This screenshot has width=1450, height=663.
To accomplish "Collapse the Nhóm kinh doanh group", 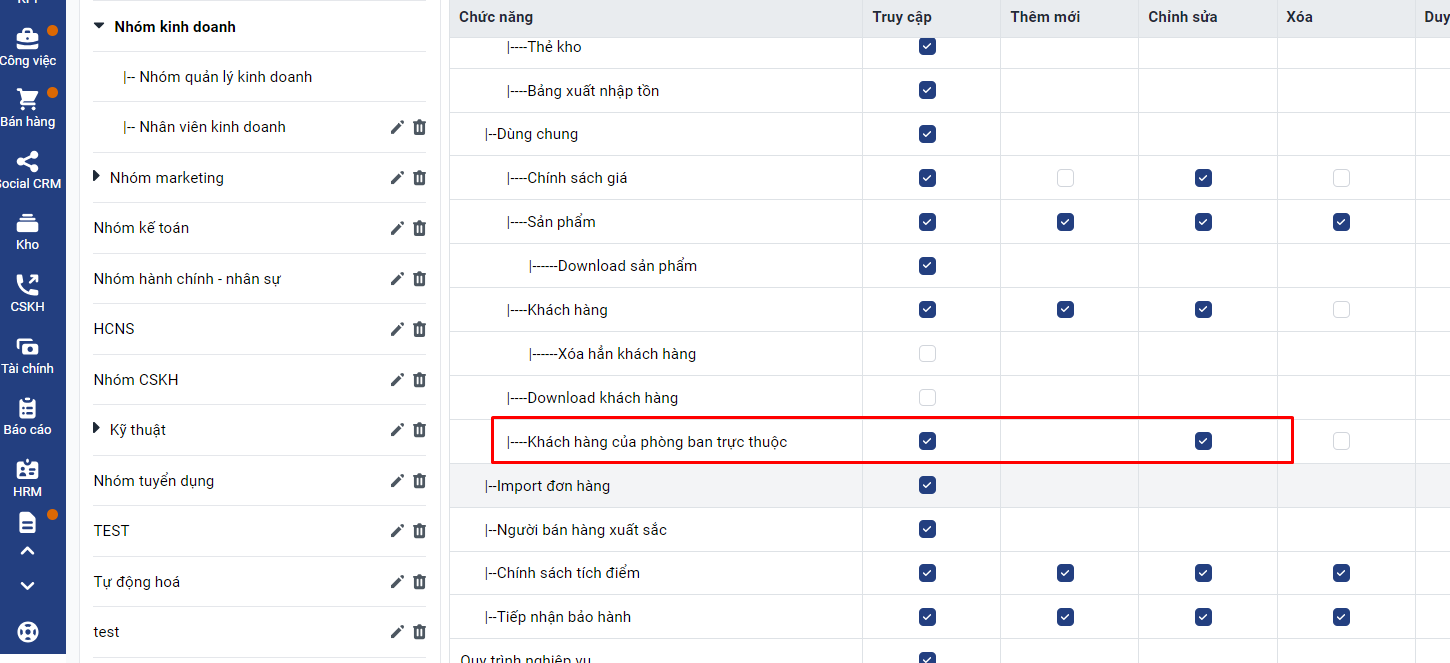I will coord(99,27).
